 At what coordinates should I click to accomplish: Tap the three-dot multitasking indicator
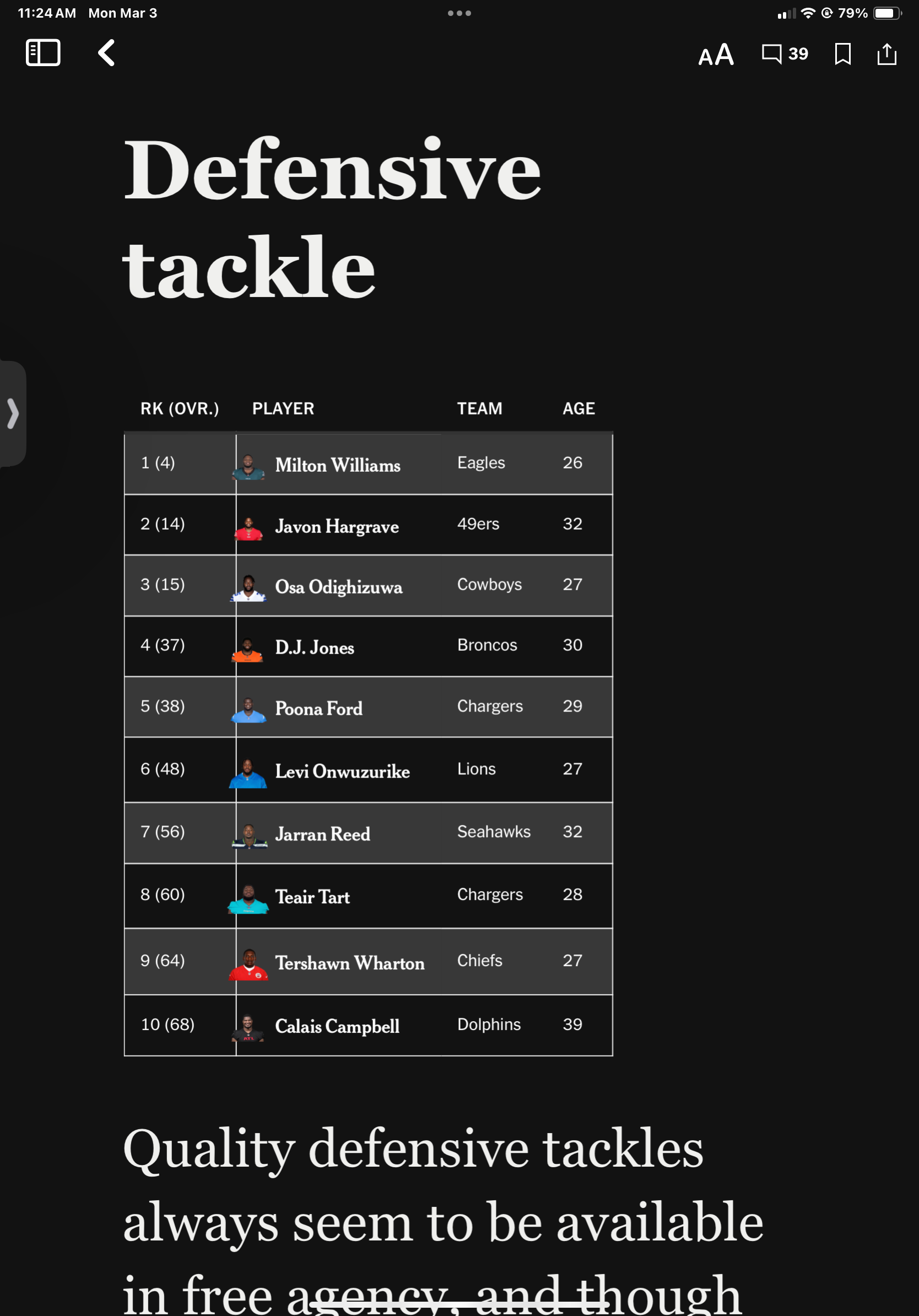pyautogui.click(x=459, y=13)
